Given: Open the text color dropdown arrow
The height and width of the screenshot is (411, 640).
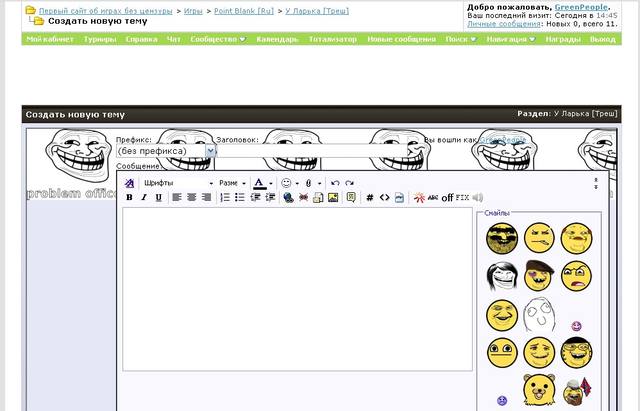Looking at the screenshot, I should pyautogui.click(x=271, y=183).
